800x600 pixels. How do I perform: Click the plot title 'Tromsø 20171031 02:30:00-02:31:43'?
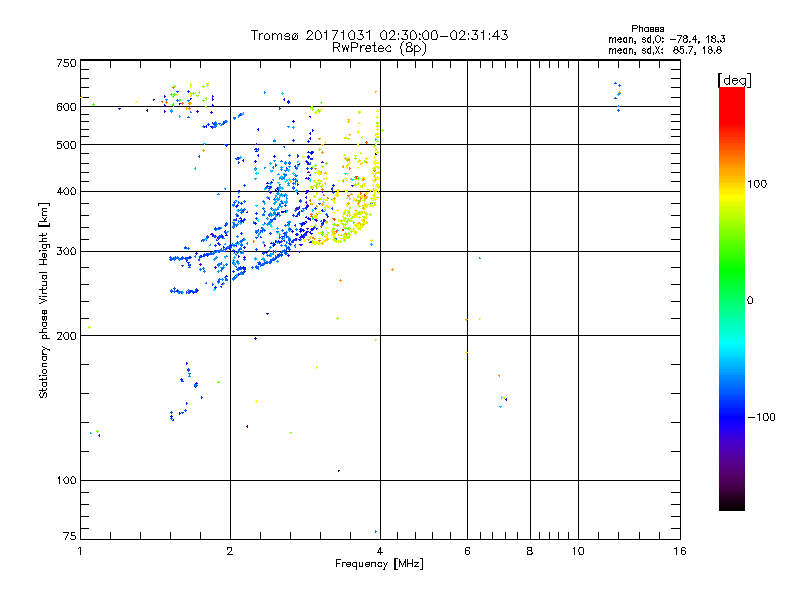(379, 35)
